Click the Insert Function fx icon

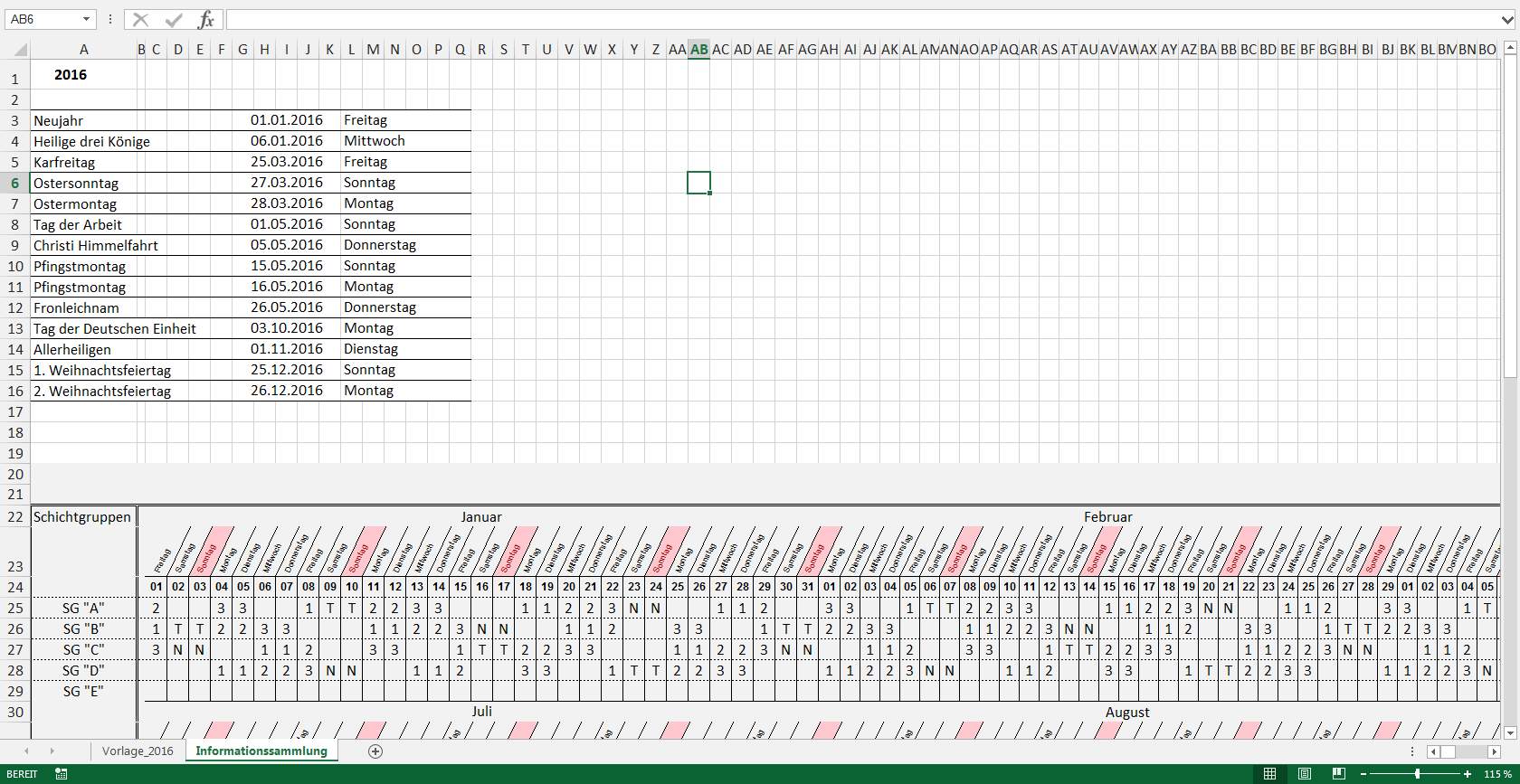[206, 19]
